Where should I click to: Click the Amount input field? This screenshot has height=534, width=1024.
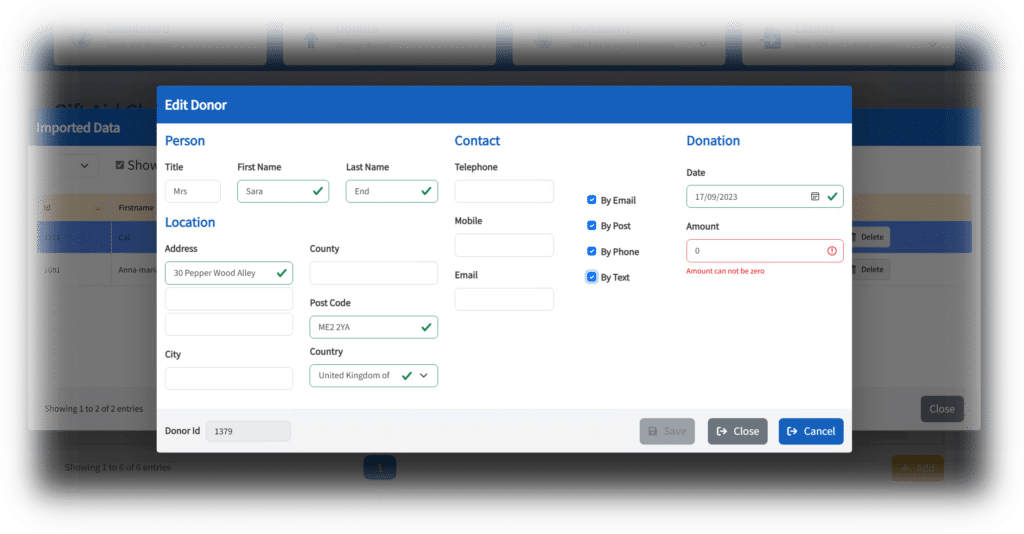765,251
